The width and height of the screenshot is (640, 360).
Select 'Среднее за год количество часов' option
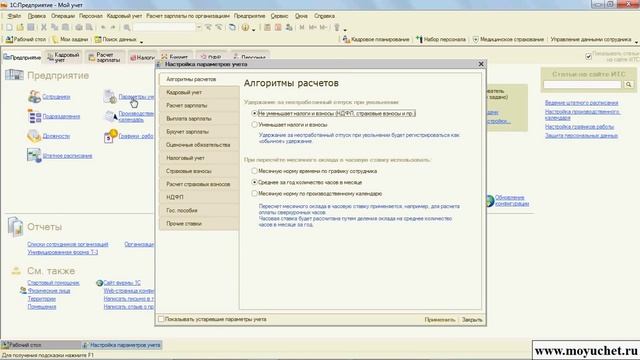pos(254,182)
